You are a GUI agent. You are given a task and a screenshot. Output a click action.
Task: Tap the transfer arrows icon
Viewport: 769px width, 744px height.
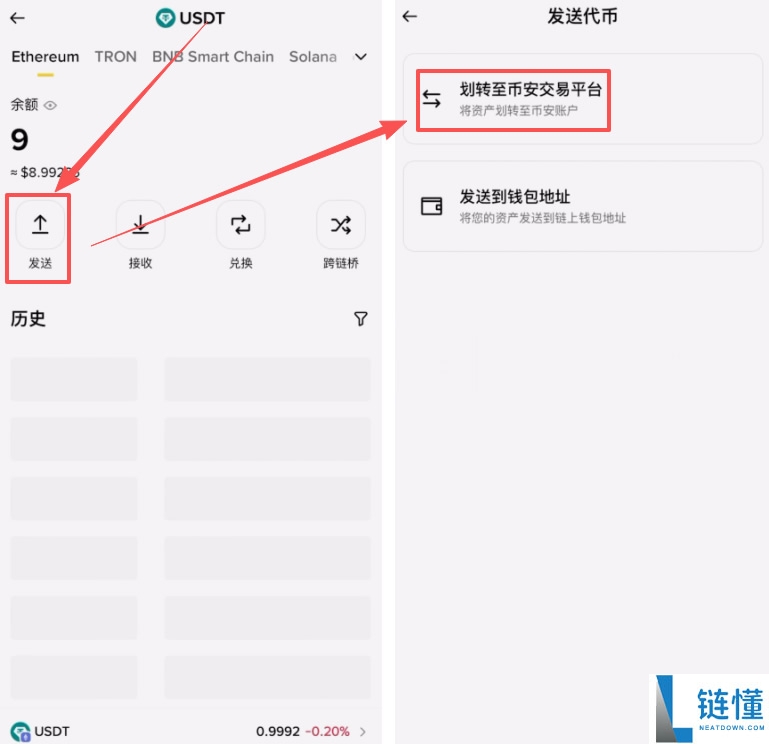point(432,99)
